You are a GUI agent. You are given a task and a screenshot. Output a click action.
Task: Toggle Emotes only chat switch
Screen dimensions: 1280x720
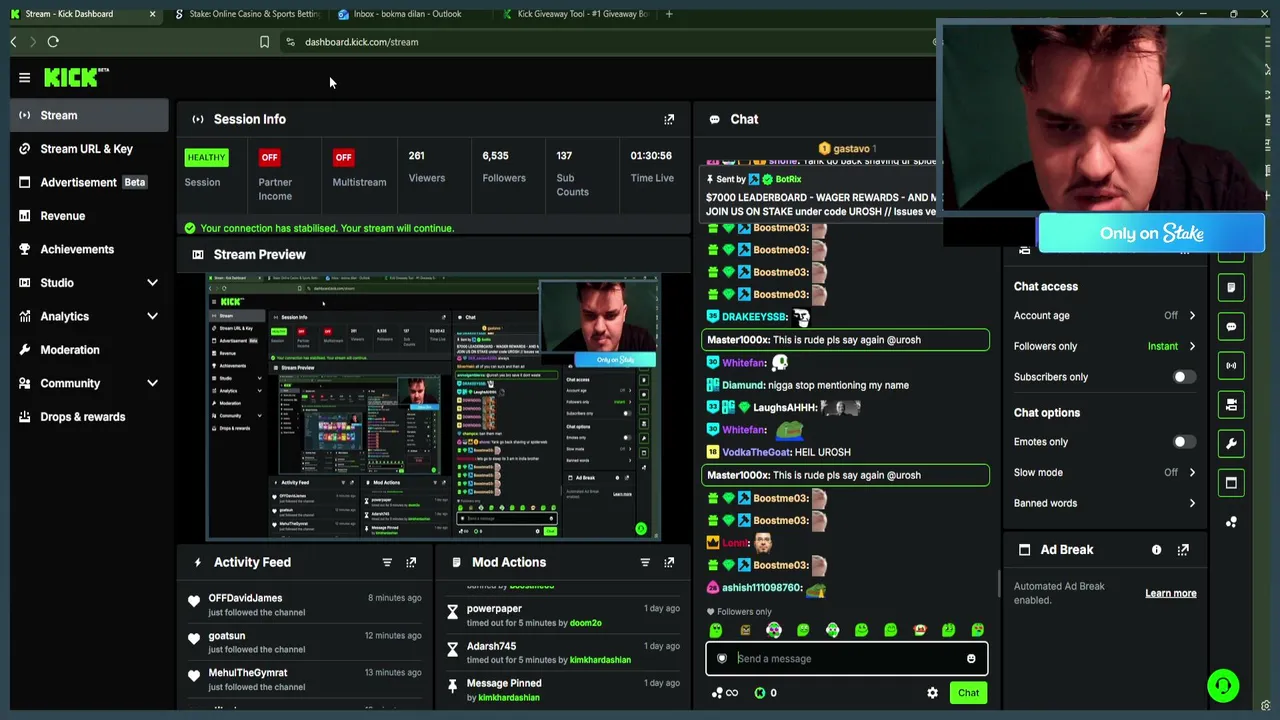1183,442
